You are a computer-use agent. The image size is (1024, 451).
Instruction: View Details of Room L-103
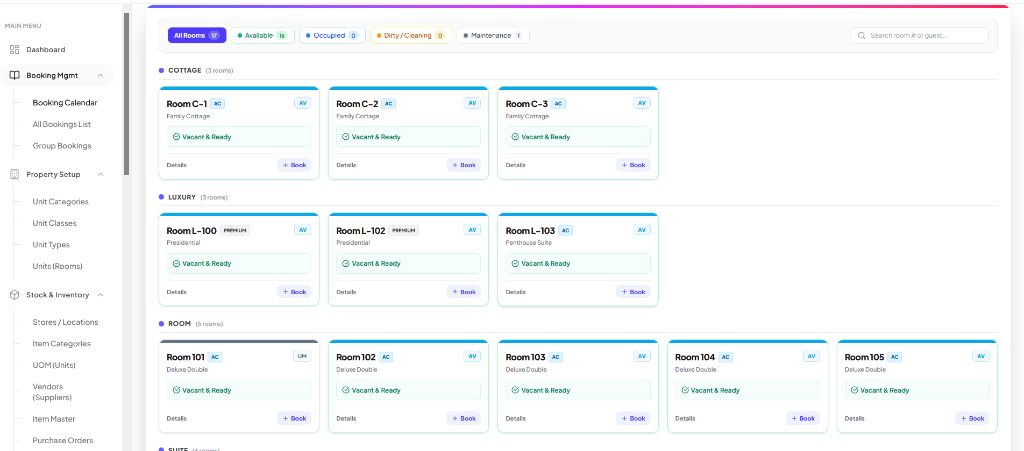515,292
